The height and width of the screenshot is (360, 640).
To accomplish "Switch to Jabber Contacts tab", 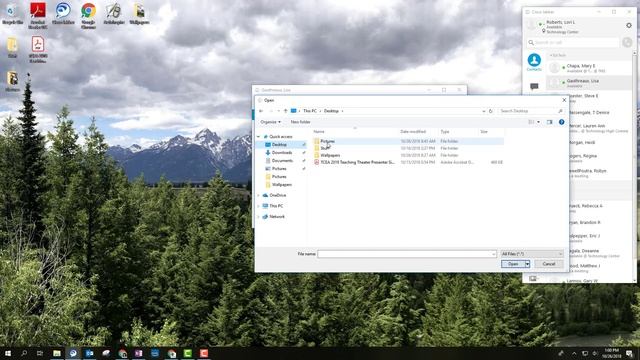I will (534, 62).
